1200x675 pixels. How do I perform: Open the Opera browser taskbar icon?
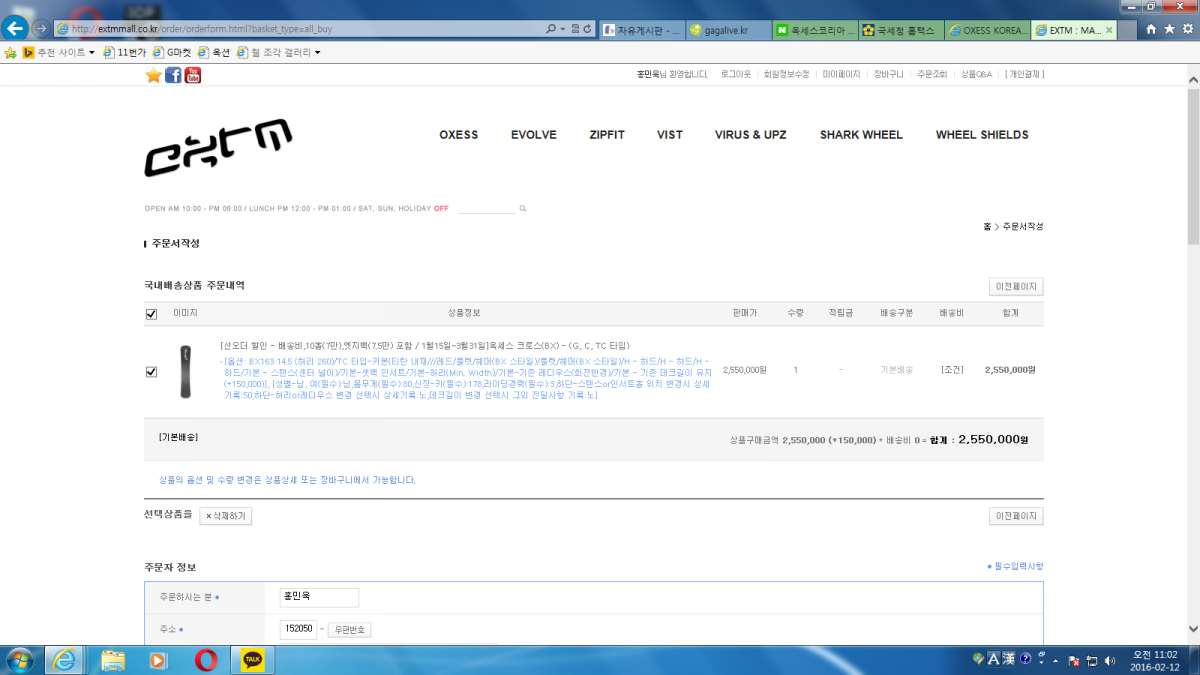point(207,659)
